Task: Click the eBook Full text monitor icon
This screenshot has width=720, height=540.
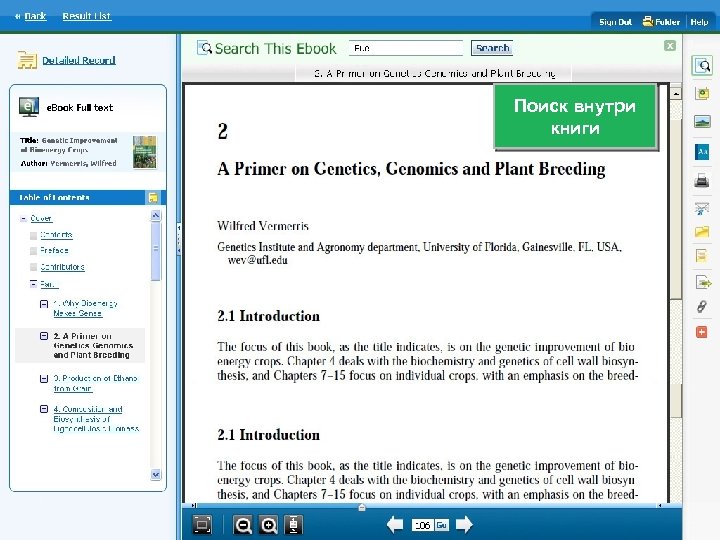Action: (28, 107)
